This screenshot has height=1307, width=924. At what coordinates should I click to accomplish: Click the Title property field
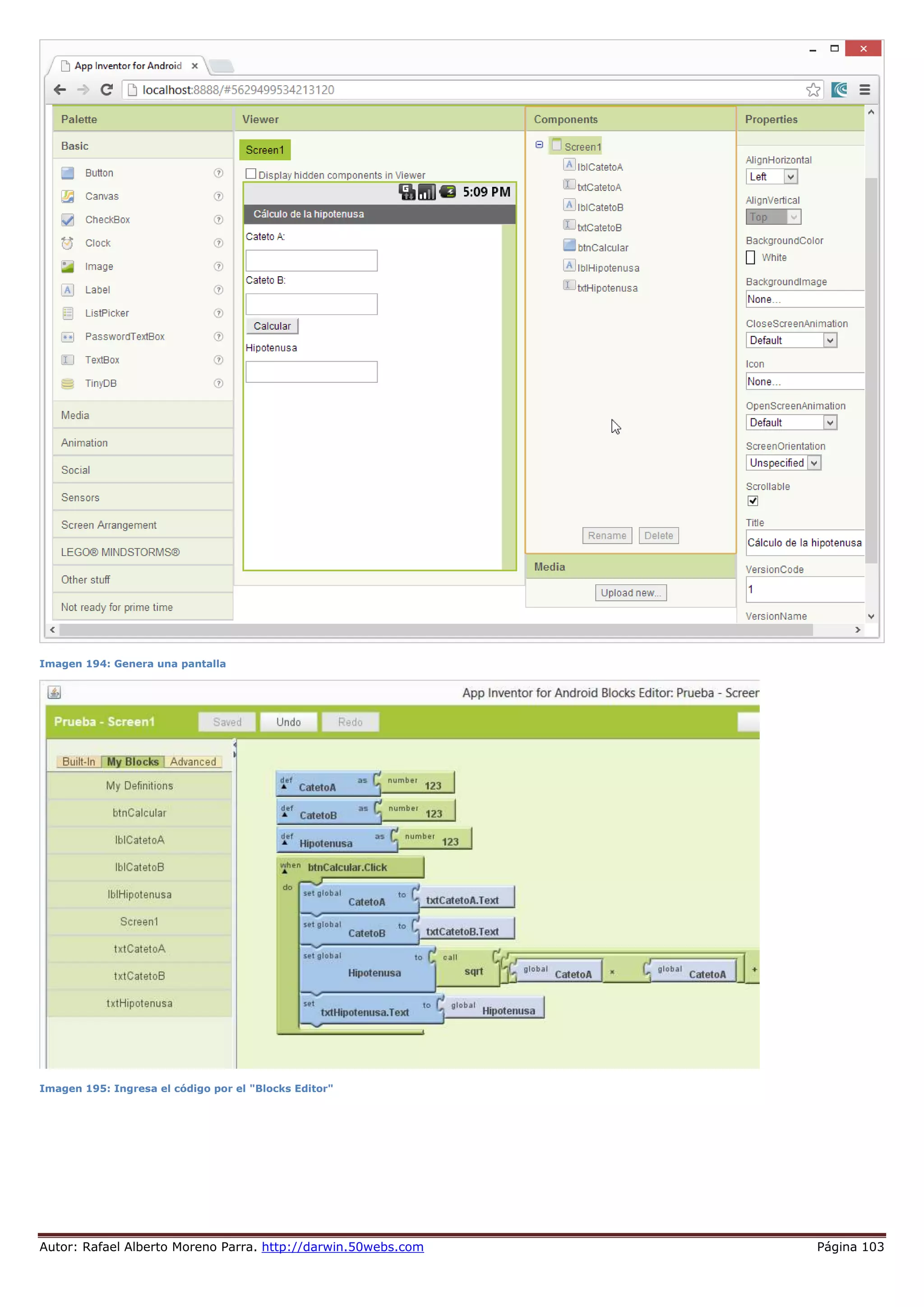[805, 542]
